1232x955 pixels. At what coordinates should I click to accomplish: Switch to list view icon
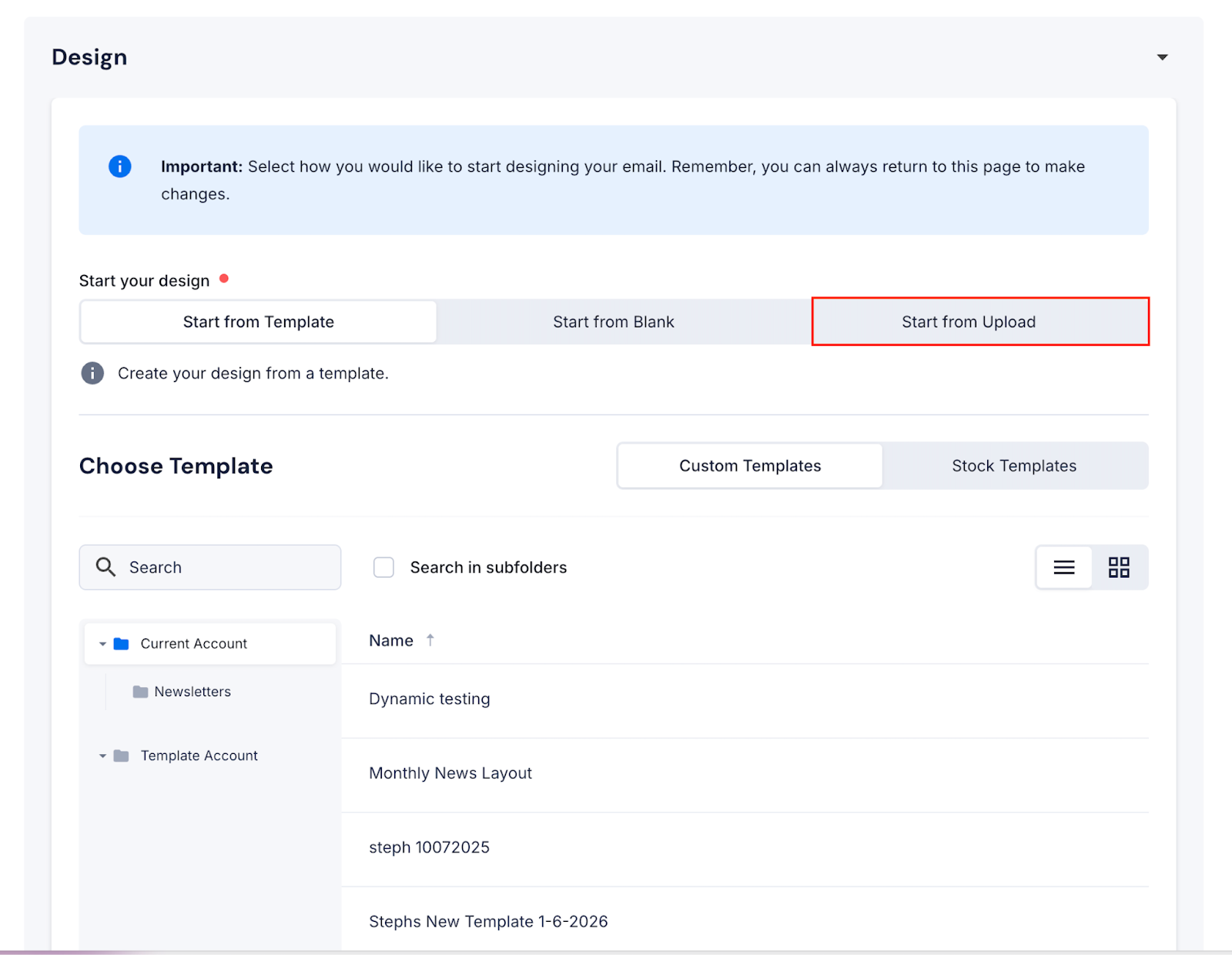coord(1063,568)
